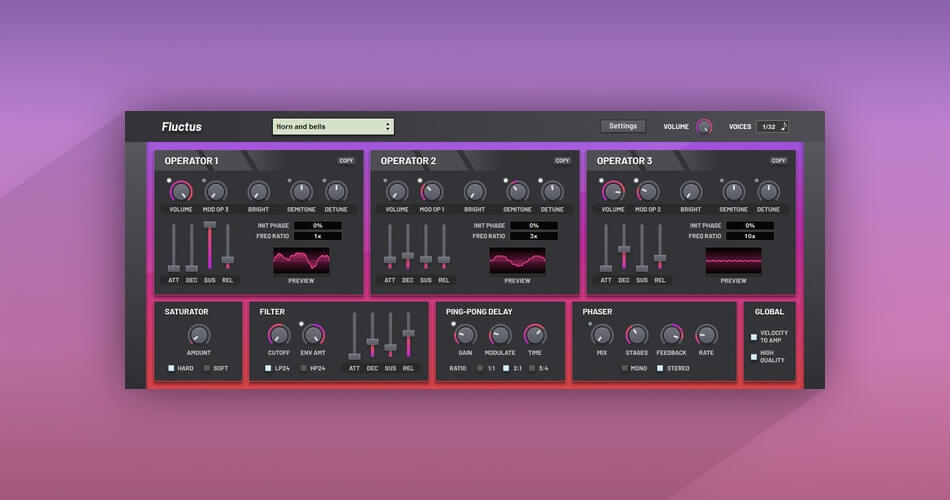Click Operator 1 BRIGHT knob
This screenshot has height=500, width=950.
pyautogui.click(x=258, y=192)
